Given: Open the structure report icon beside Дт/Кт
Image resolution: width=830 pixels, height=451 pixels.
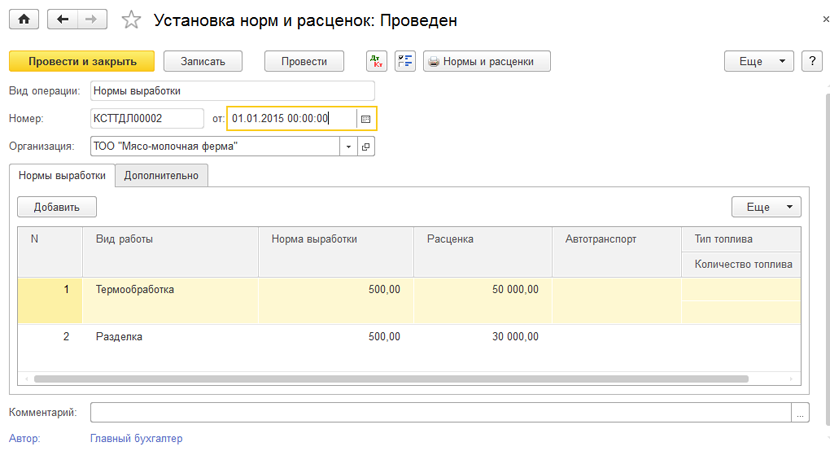Looking at the screenshot, I should [x=405, y=61].
